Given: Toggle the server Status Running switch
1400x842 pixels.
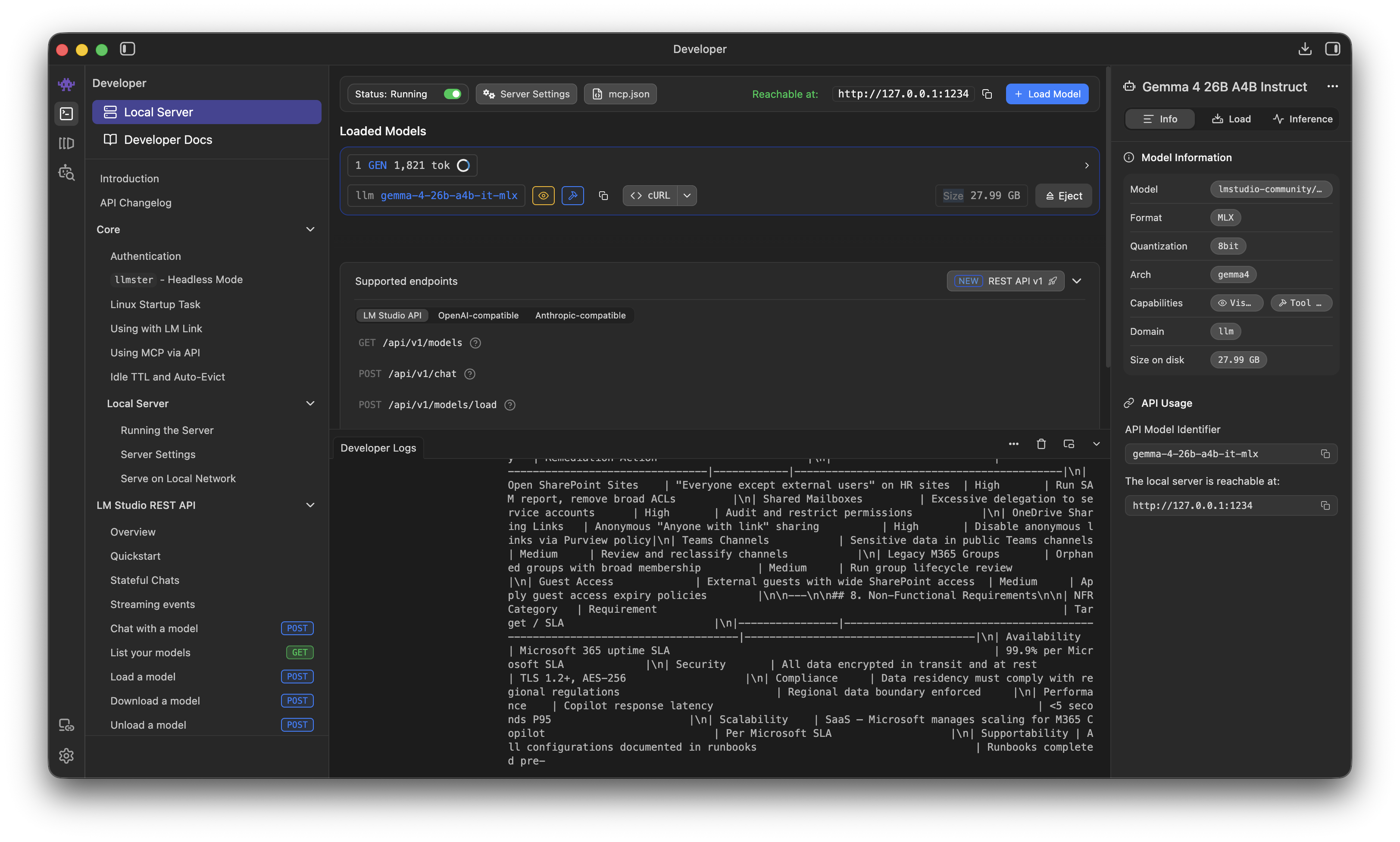Looking at the screenshot, I should coord(452,94).
